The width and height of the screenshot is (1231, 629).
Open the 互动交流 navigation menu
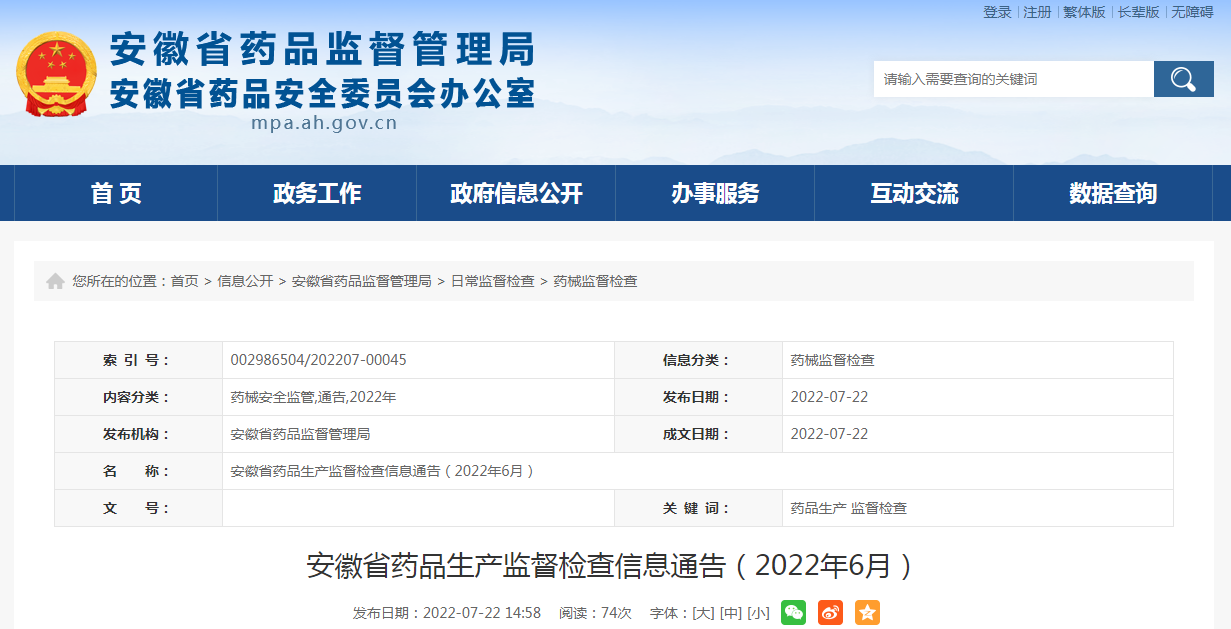(914, 193)
